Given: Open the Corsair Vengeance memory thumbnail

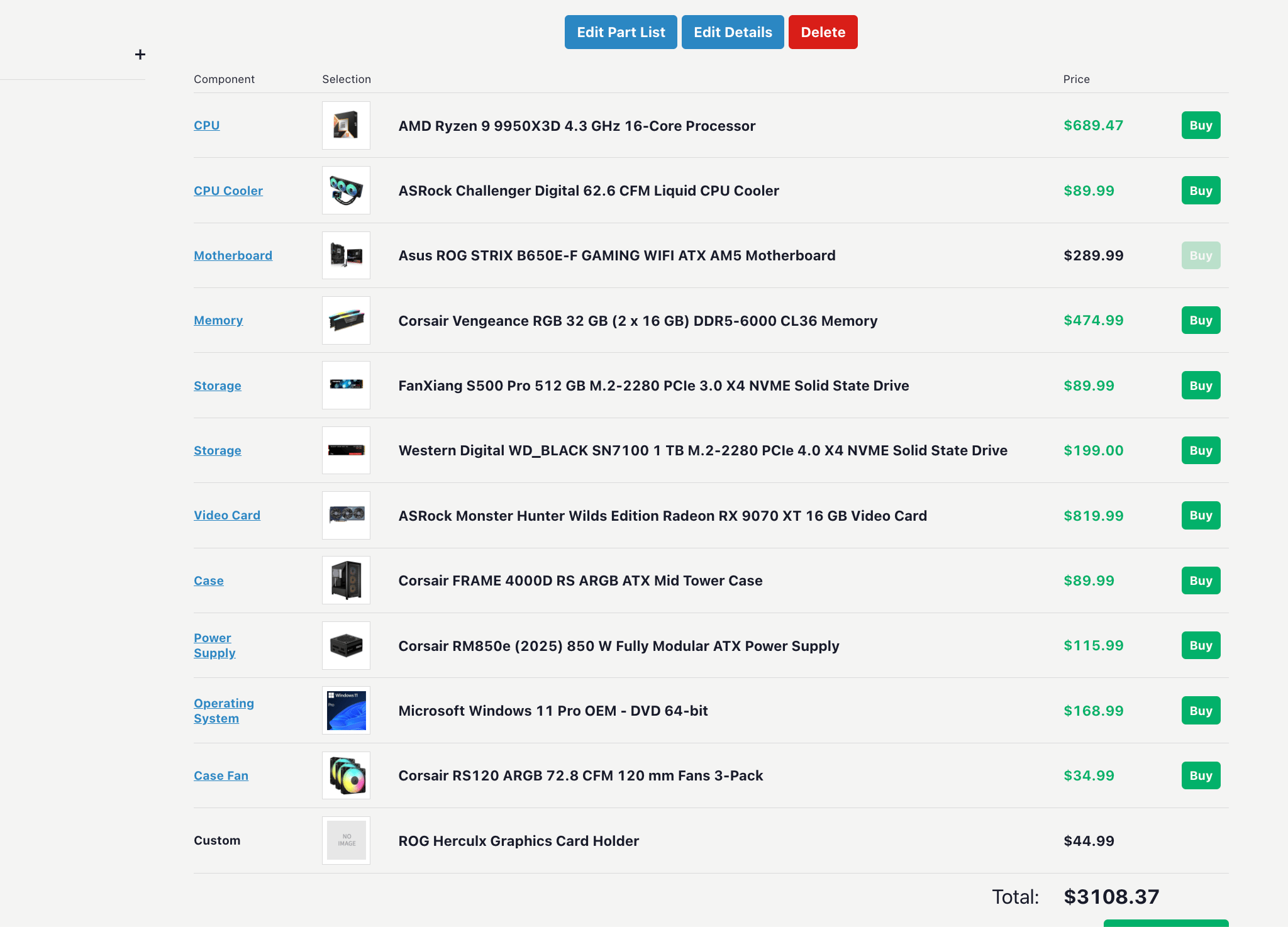Looking at the screenshot, I should click(346, 320).
